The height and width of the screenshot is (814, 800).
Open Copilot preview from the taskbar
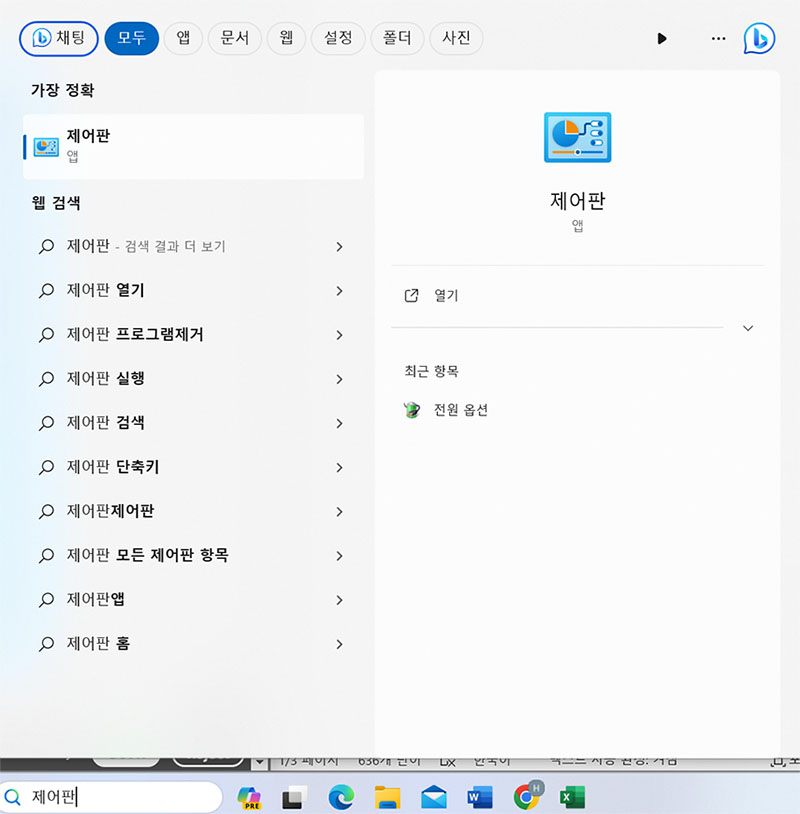249,797
